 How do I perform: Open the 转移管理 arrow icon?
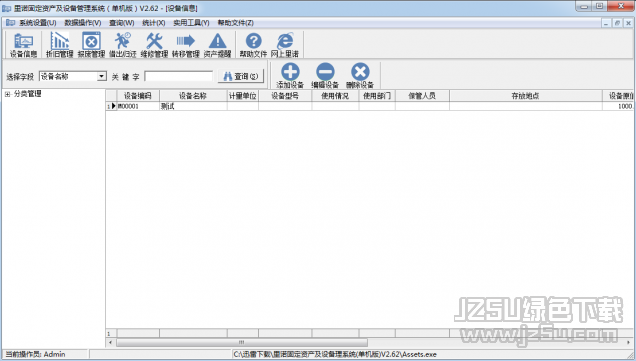[x=186, y=45]
